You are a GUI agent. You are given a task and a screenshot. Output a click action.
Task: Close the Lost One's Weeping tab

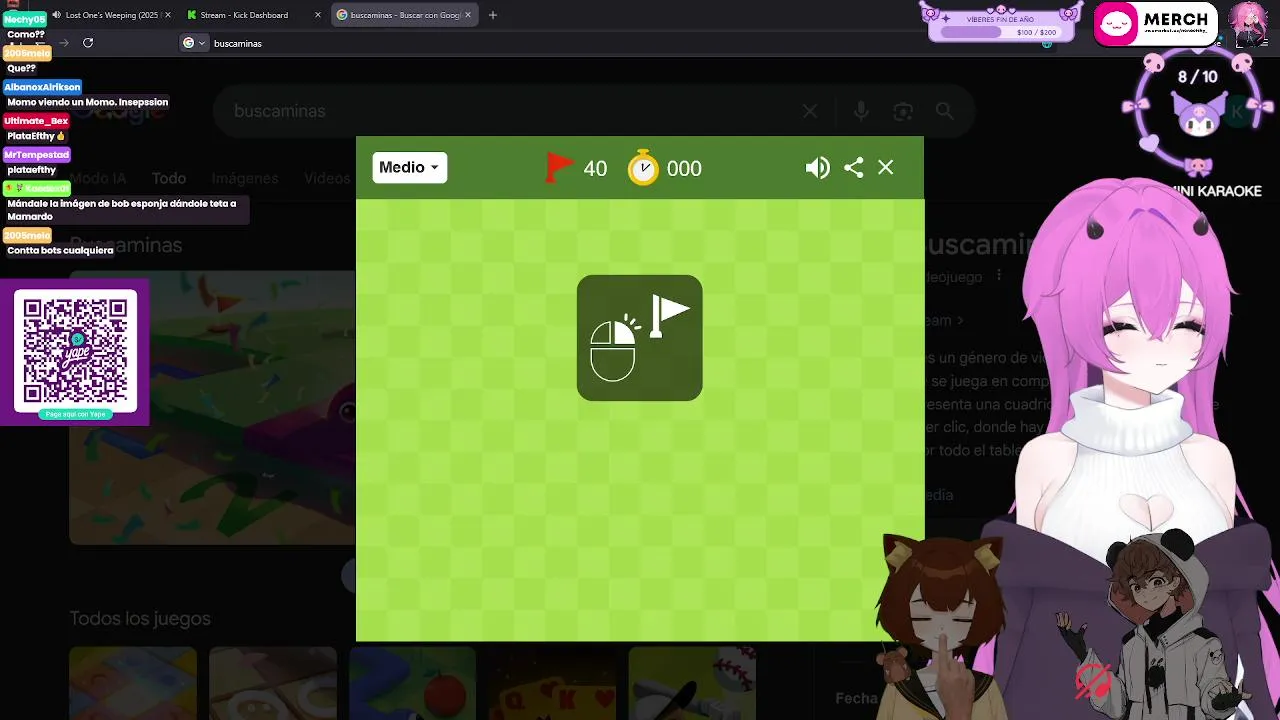[x=167, y=15]
